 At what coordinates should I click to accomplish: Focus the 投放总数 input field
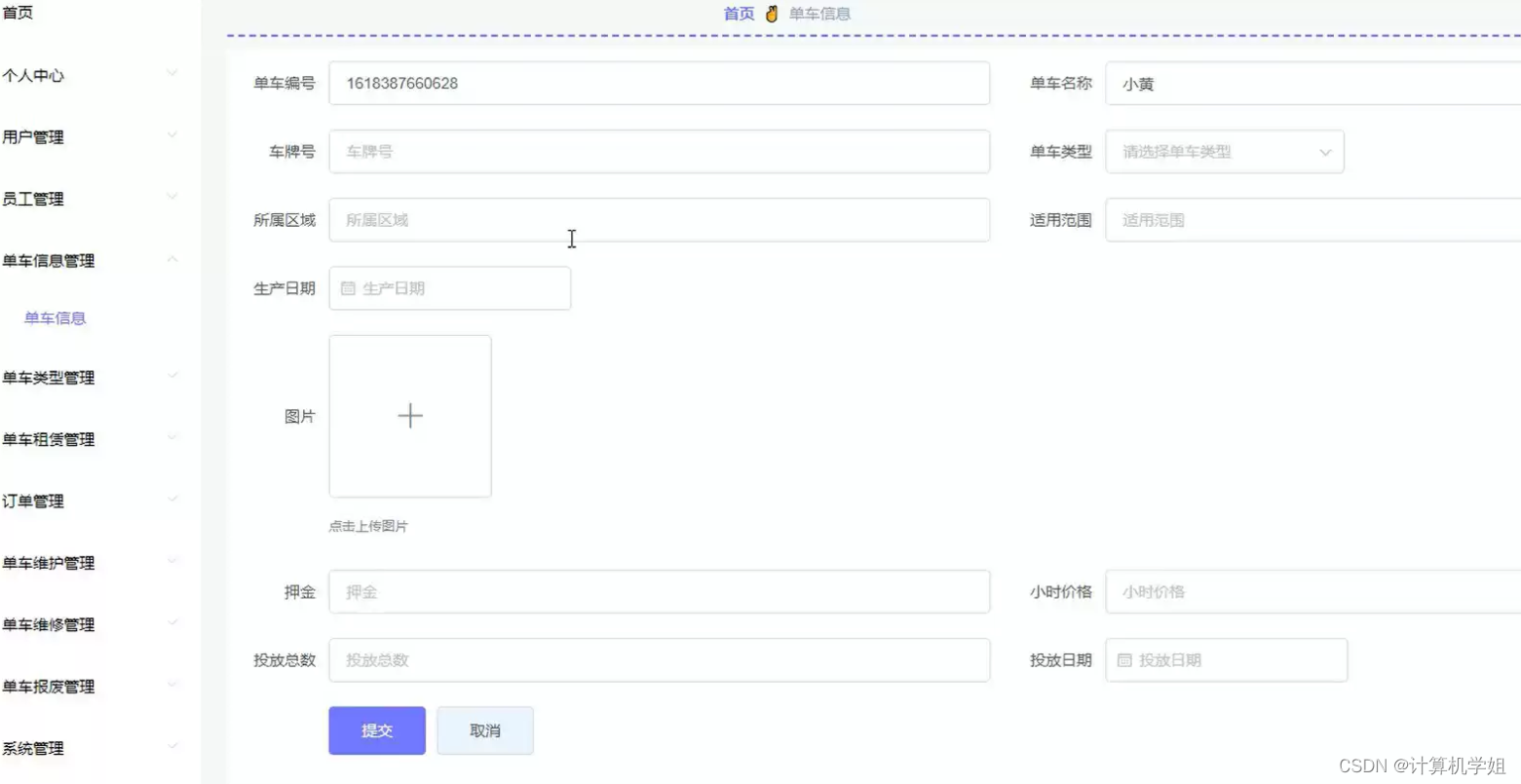(x=660, y=660)
